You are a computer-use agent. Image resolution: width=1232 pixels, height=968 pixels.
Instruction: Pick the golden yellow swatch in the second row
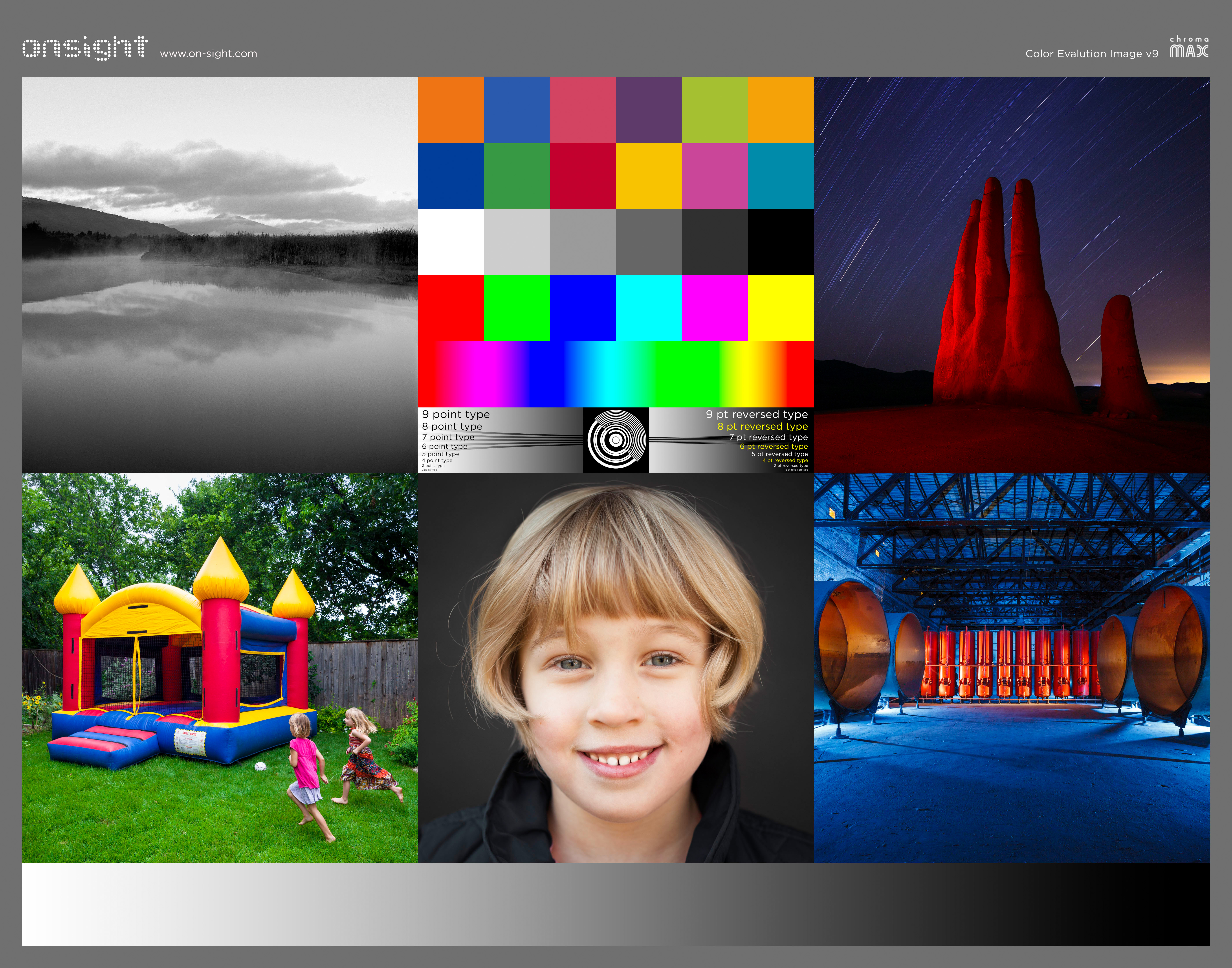coord(649,176)
